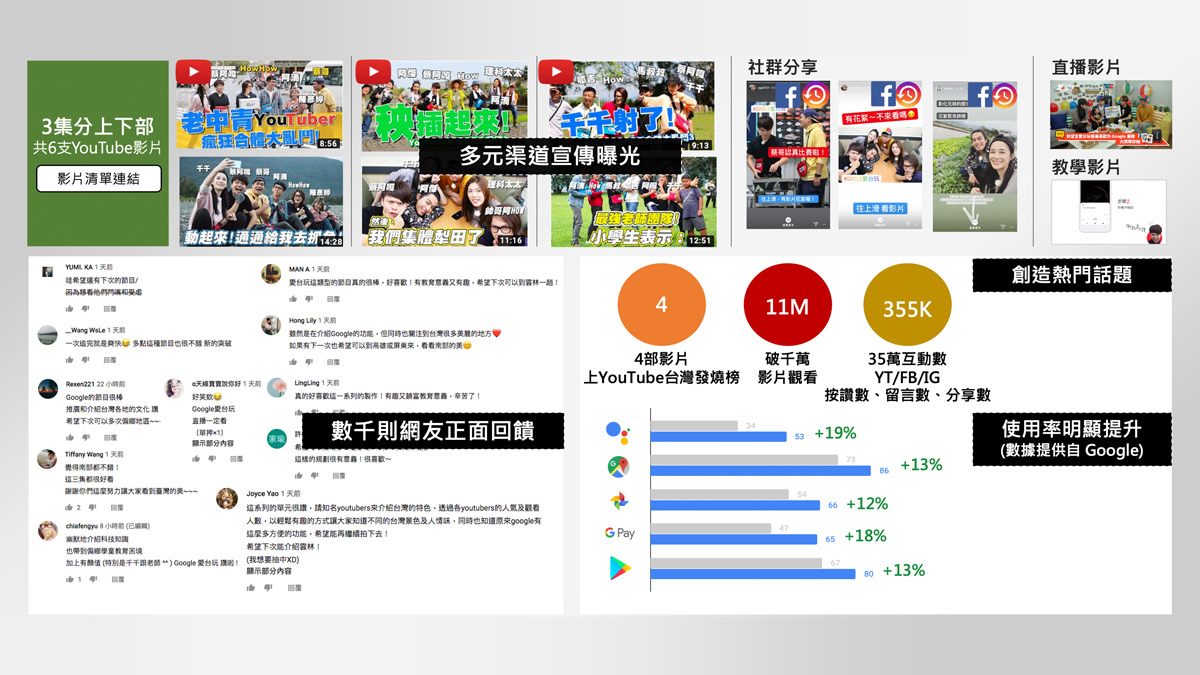1200x675 pixels.
Task: Click 回覆 under __Wang WsLe's comment
Action: [110, 358]
